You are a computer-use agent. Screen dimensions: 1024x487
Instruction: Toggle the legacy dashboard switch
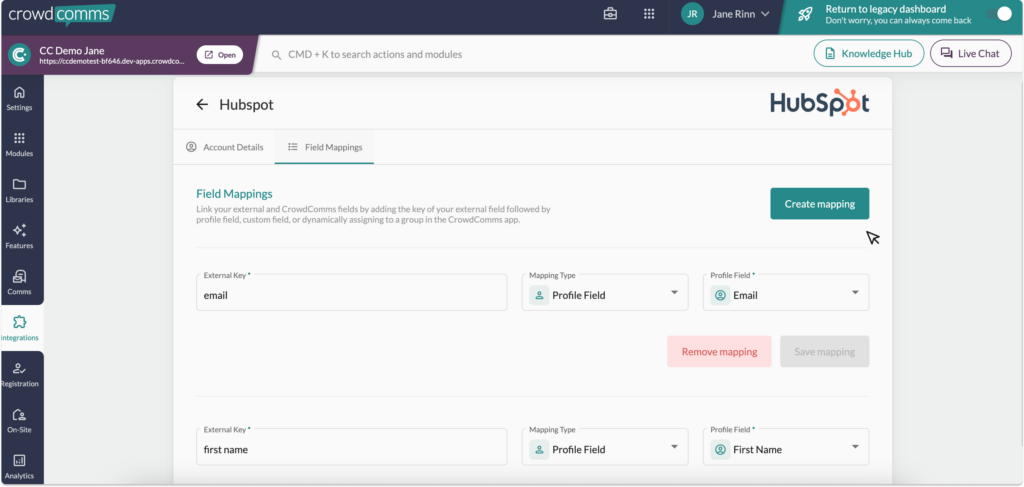[996, 14]
